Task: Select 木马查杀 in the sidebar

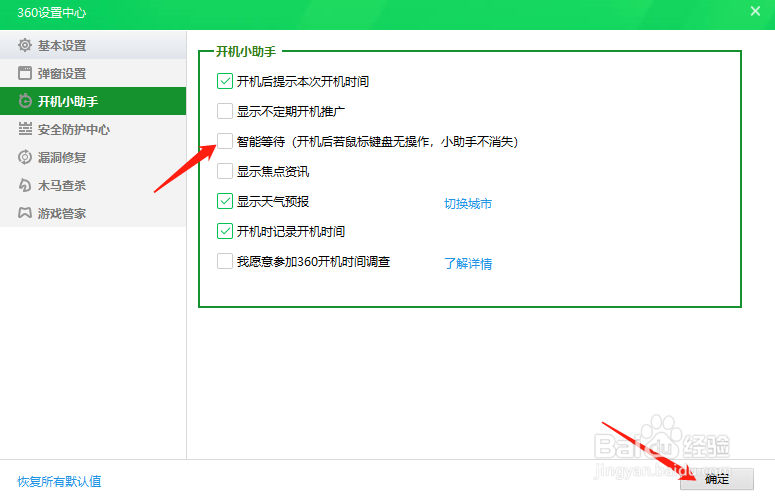Action: click(x=93, y=185)
